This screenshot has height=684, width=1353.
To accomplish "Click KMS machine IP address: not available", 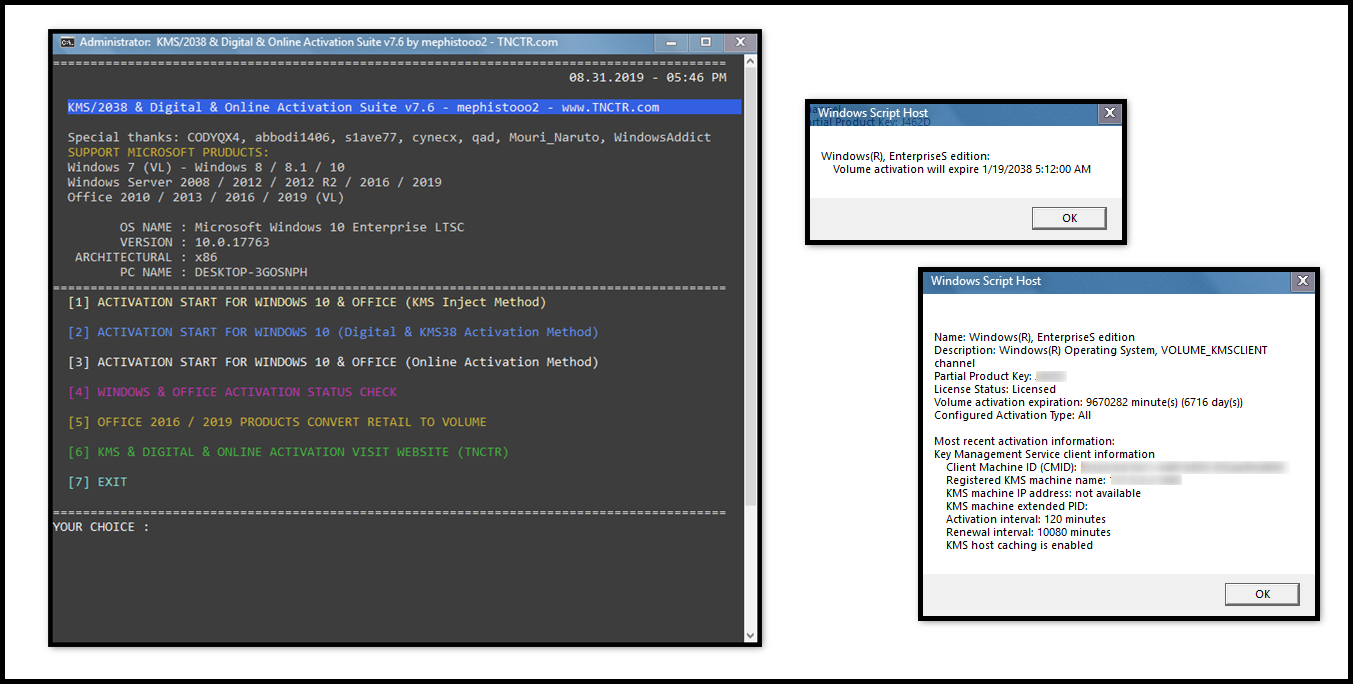I will (x=1043, y=493).
